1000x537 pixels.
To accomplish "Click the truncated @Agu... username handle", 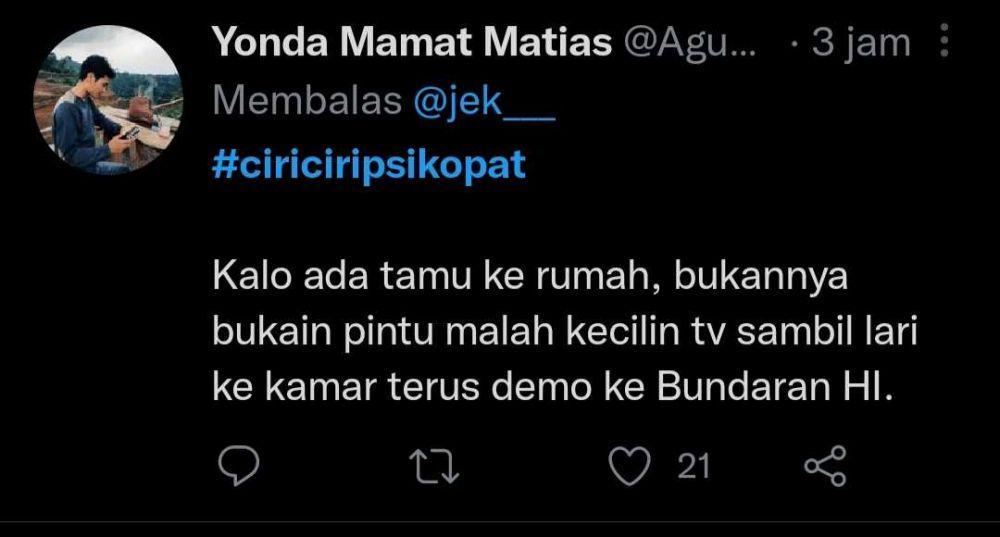I will pyautogui.click(x=689, y=43).
